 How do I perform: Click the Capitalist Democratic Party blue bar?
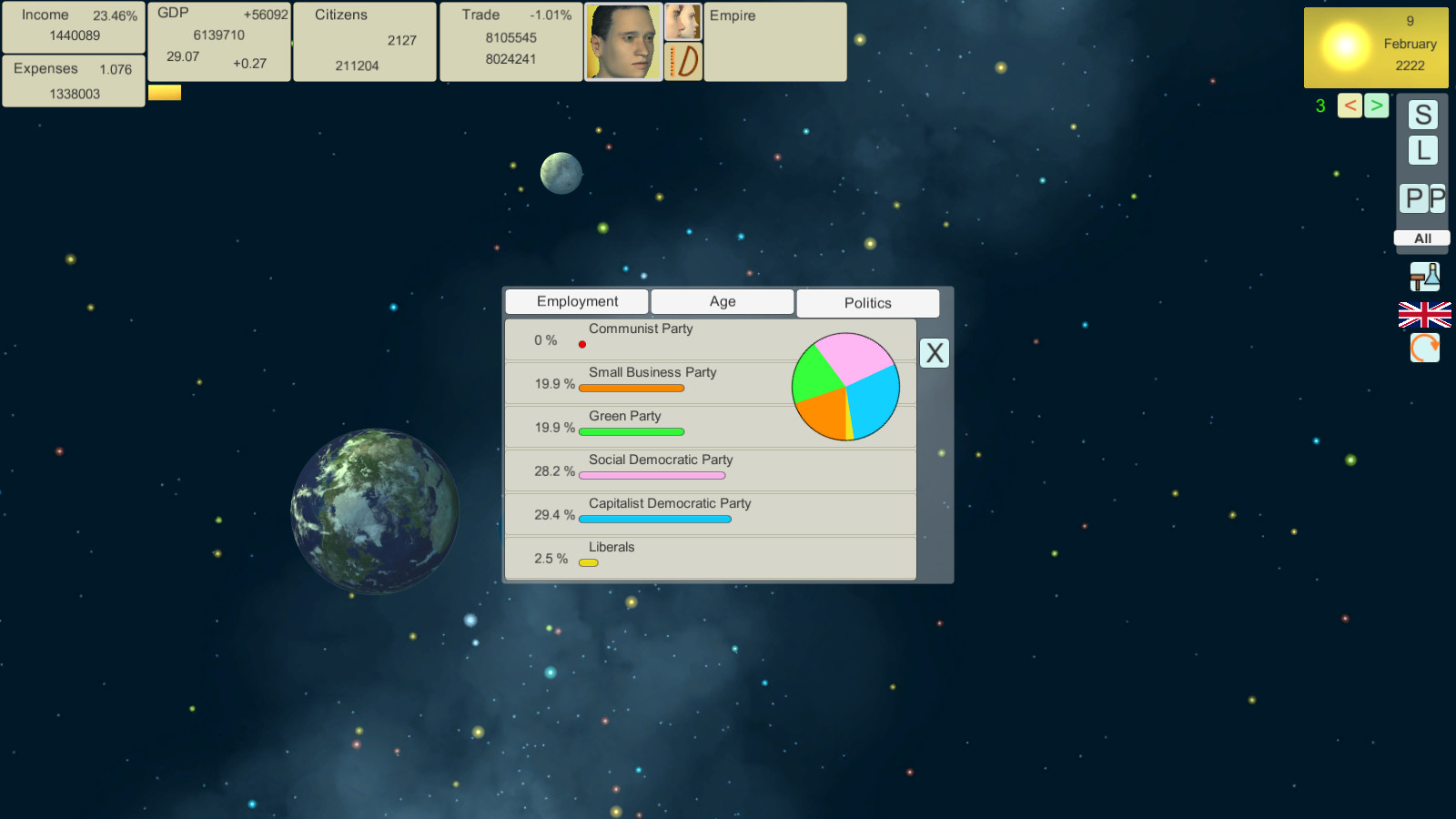[654, 520]
